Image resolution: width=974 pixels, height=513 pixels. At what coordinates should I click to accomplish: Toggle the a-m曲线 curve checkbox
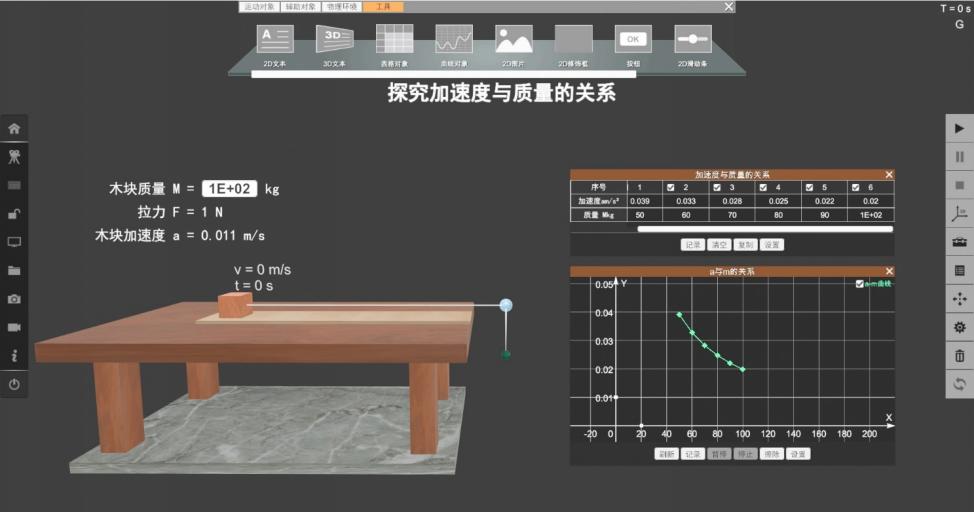point(860,284)
